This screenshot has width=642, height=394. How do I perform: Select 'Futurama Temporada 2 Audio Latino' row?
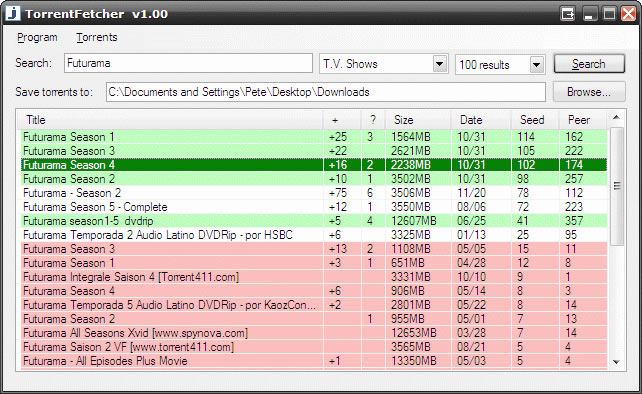pos(314,235)
